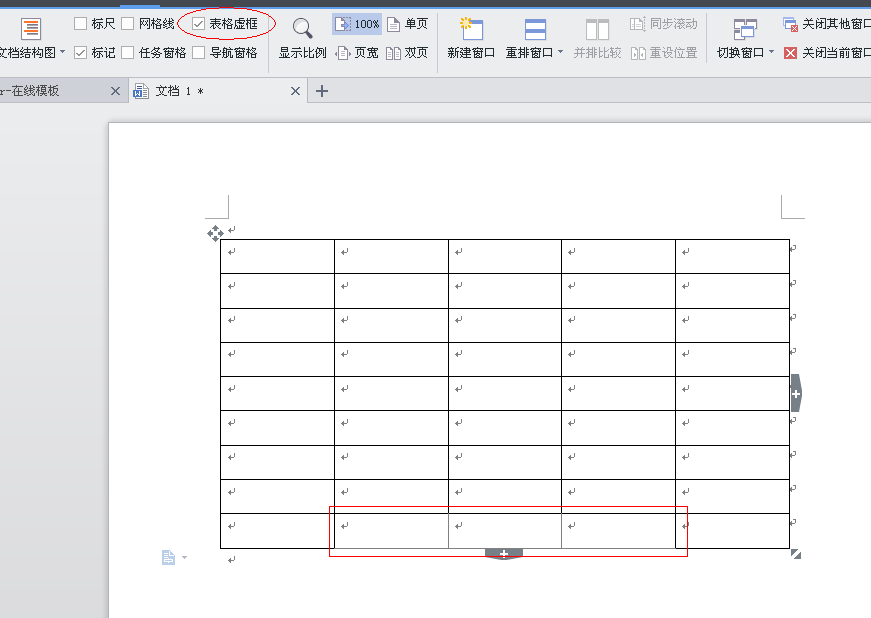
Task: Expand the 重排窗口 dropdown arrow
Action: [560, 52]
